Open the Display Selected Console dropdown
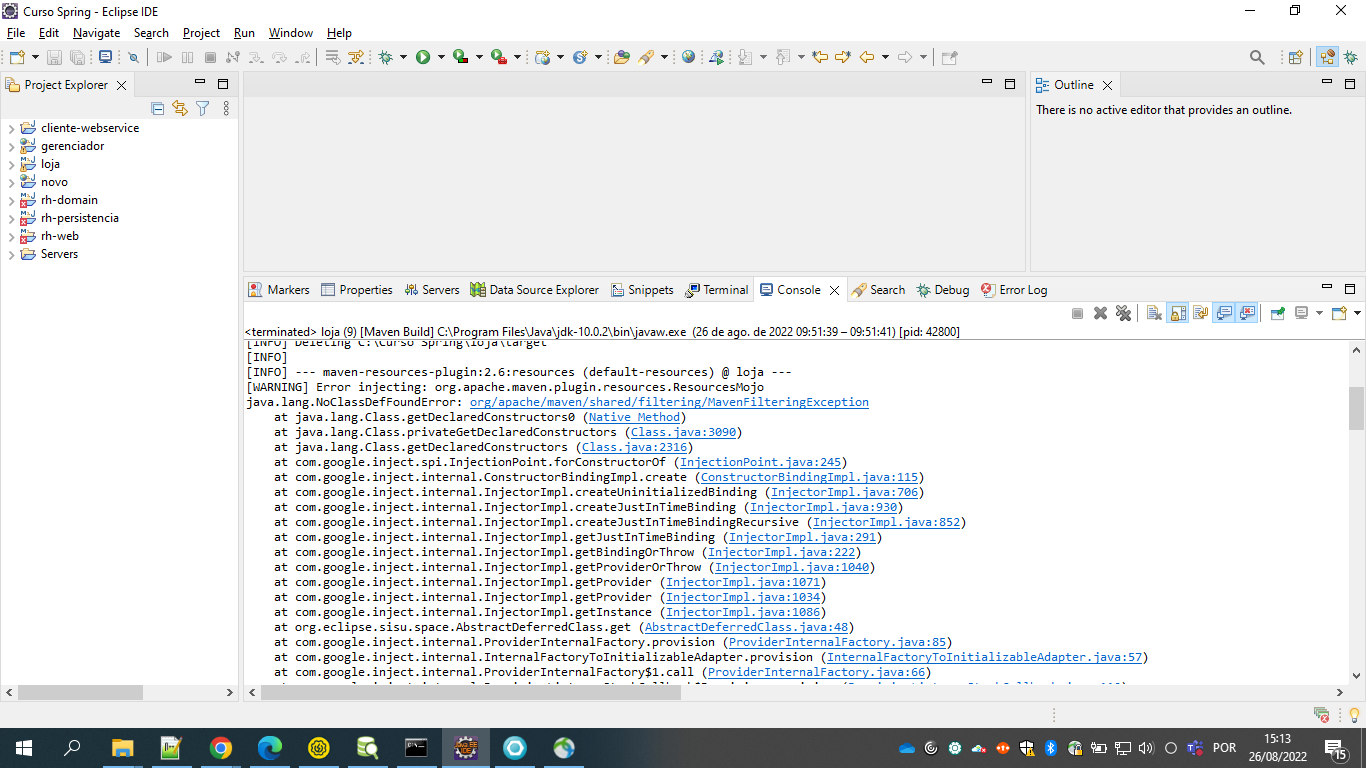 coord(1319,313)
